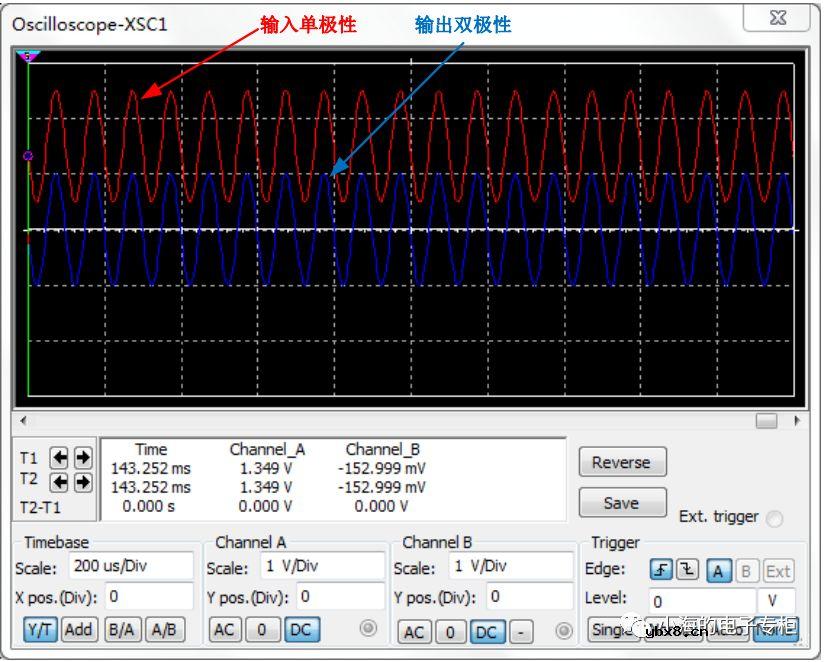Change the Timebase scale value

[130, 567]
